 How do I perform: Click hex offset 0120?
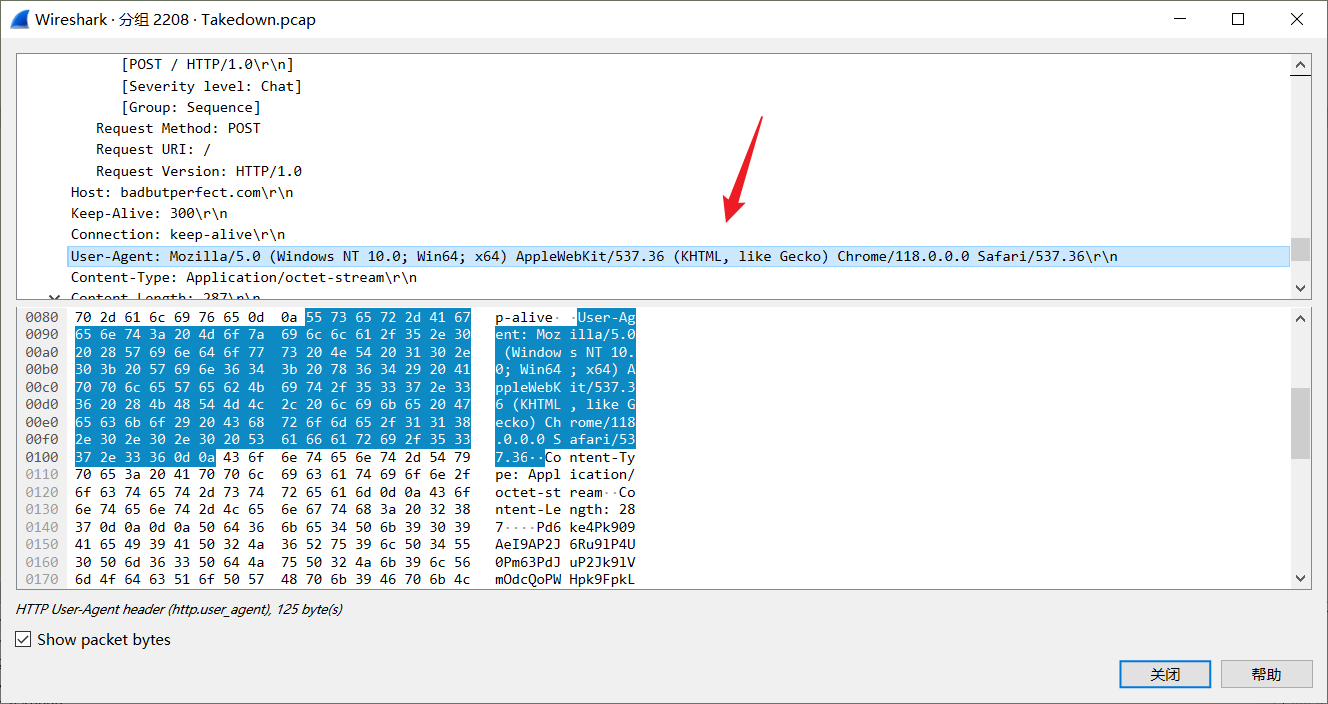(42, 492)
